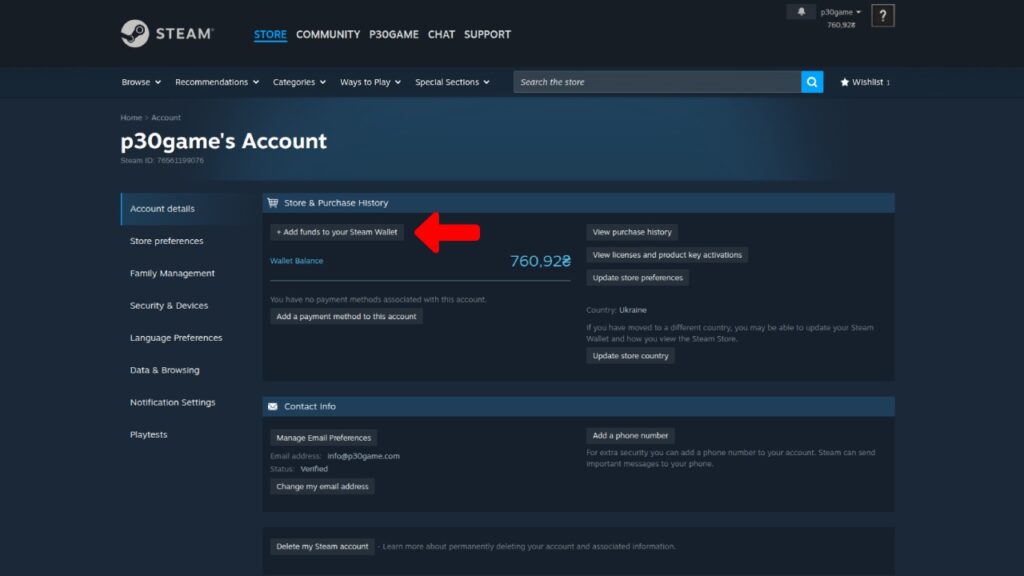
Task: Click the Account breadcrumb link
Action: tap(166, 118)
